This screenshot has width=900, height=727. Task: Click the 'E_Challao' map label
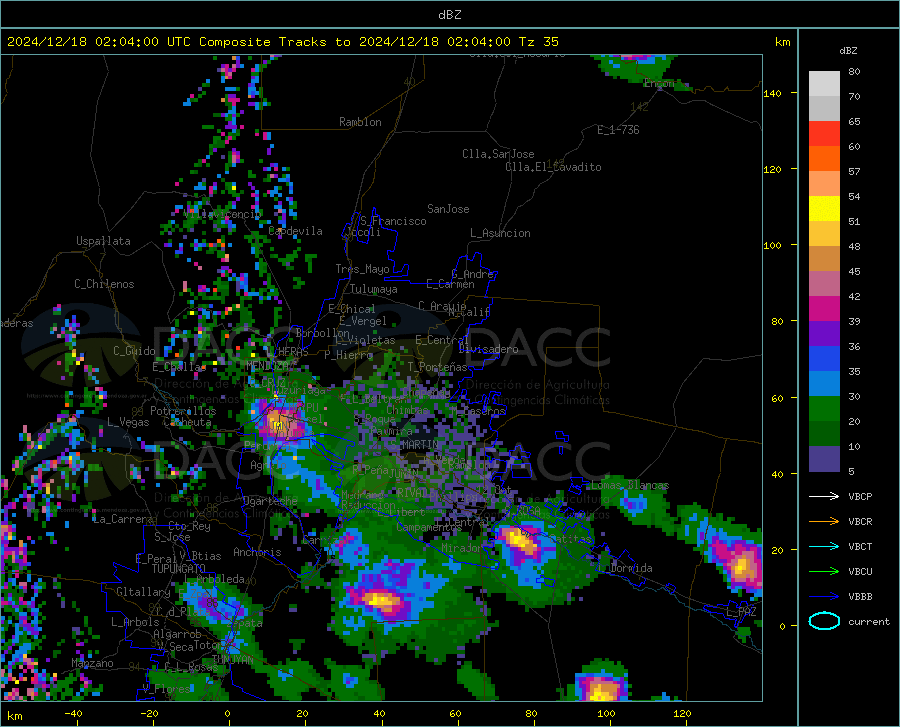(x=179, y=367)
